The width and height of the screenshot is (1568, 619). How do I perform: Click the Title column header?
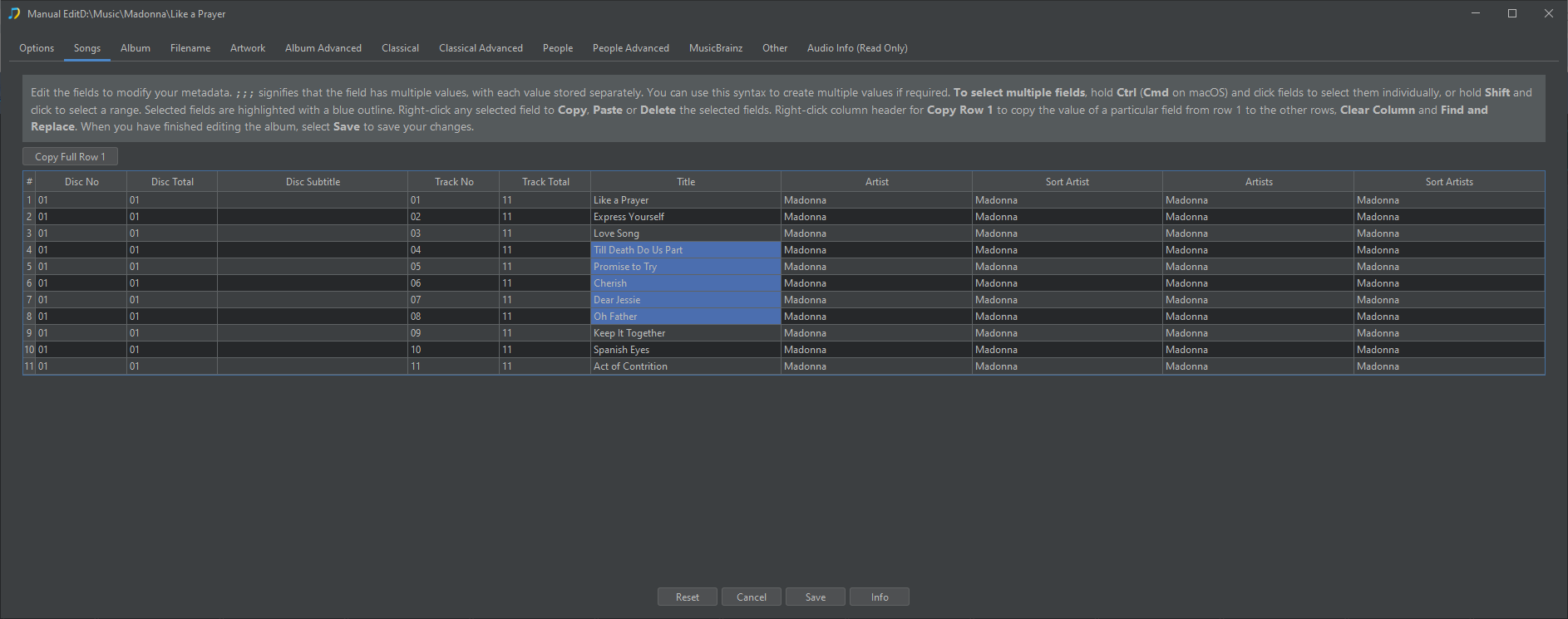tap(686, 181)
